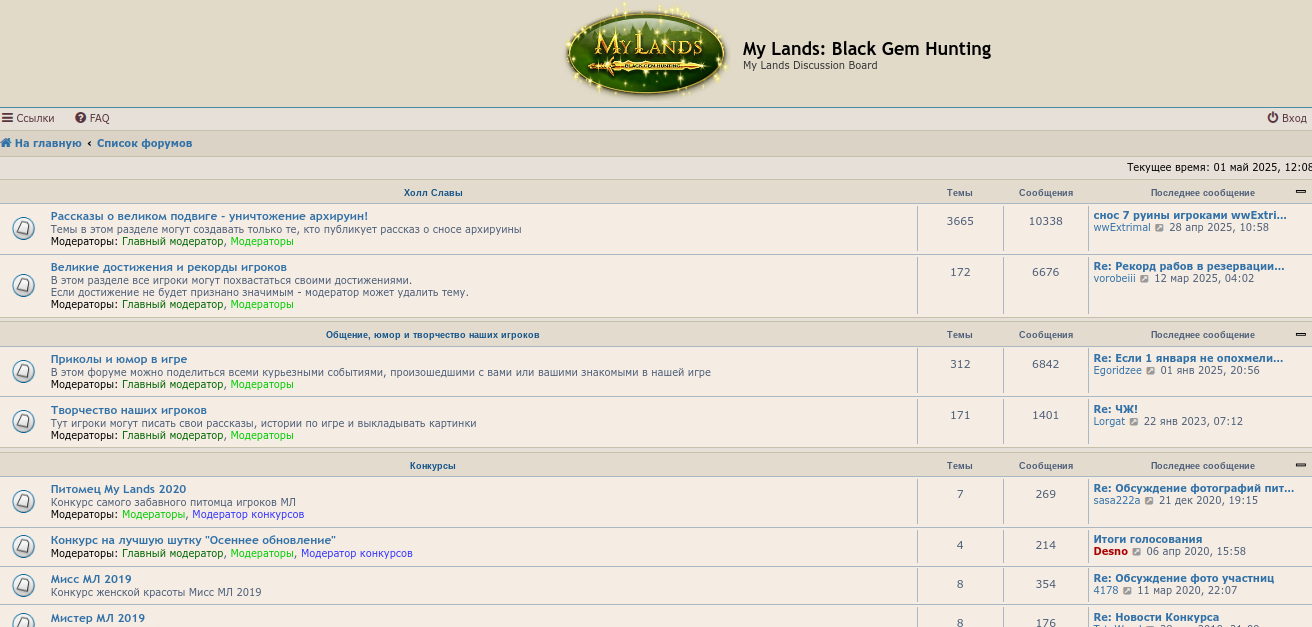Click forum icon beside Конкурс на лучшую шутку

(24, 546)
